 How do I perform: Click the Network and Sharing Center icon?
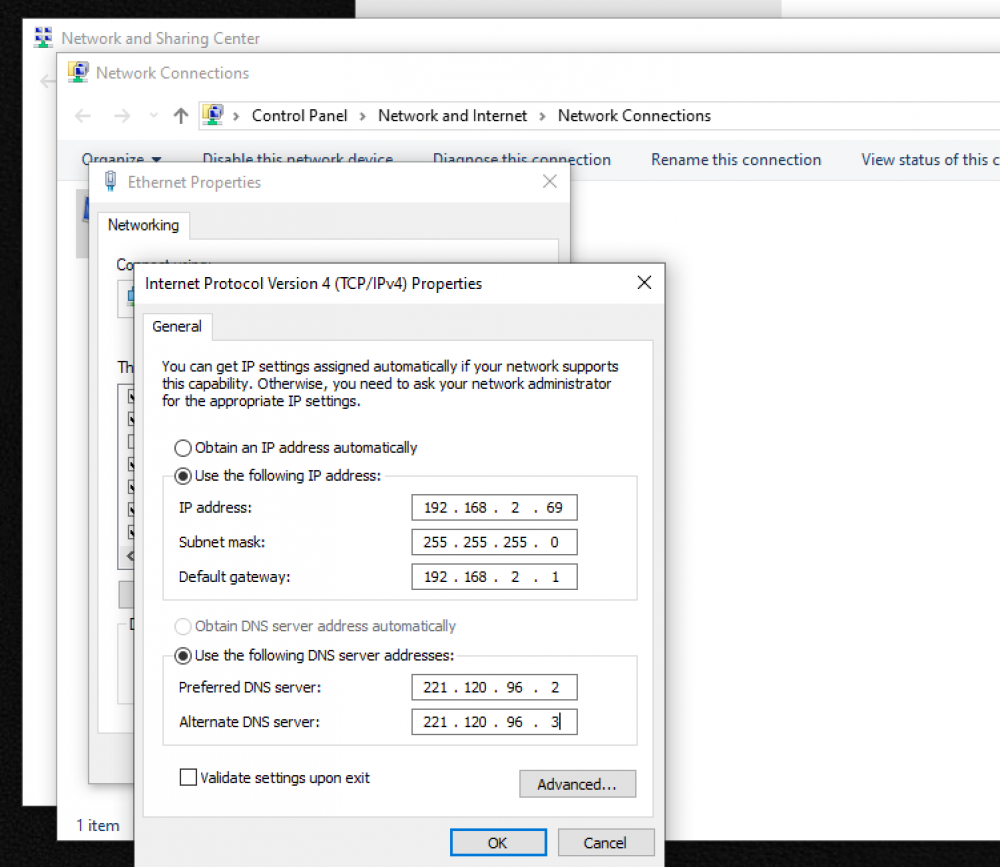[x=43, y=38]
